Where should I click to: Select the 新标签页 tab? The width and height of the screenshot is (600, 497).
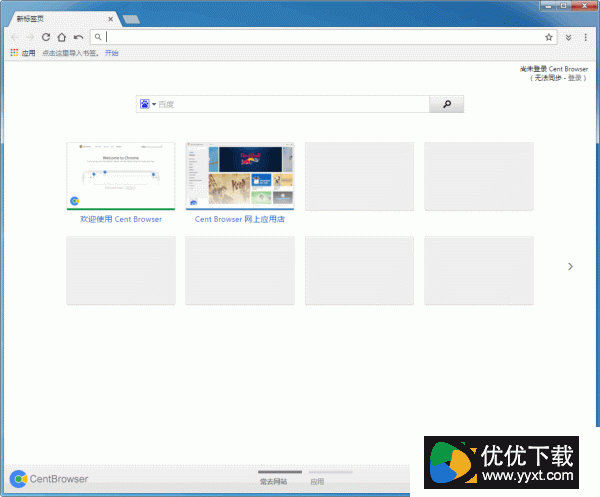(63, 19)
